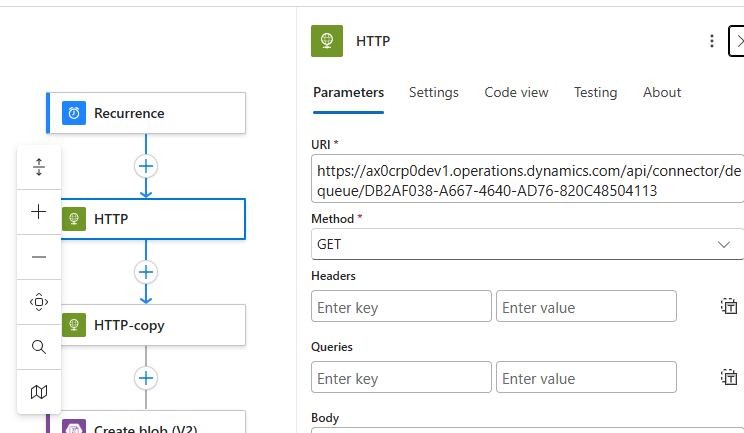Viewport: 744px width, 433px height.
Task: Toggle the minimap icon
Action: coord(39,392)
